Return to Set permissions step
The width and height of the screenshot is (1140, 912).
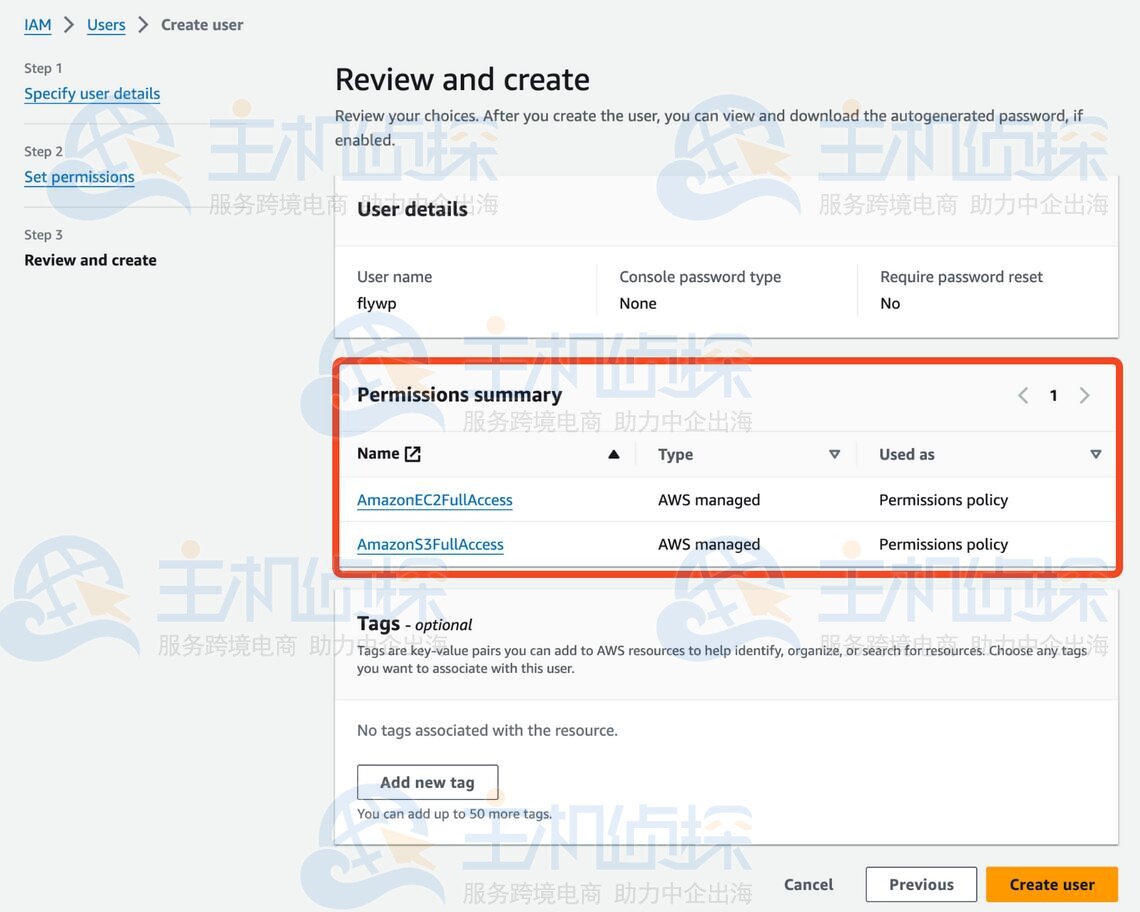(x=79, y=176)
